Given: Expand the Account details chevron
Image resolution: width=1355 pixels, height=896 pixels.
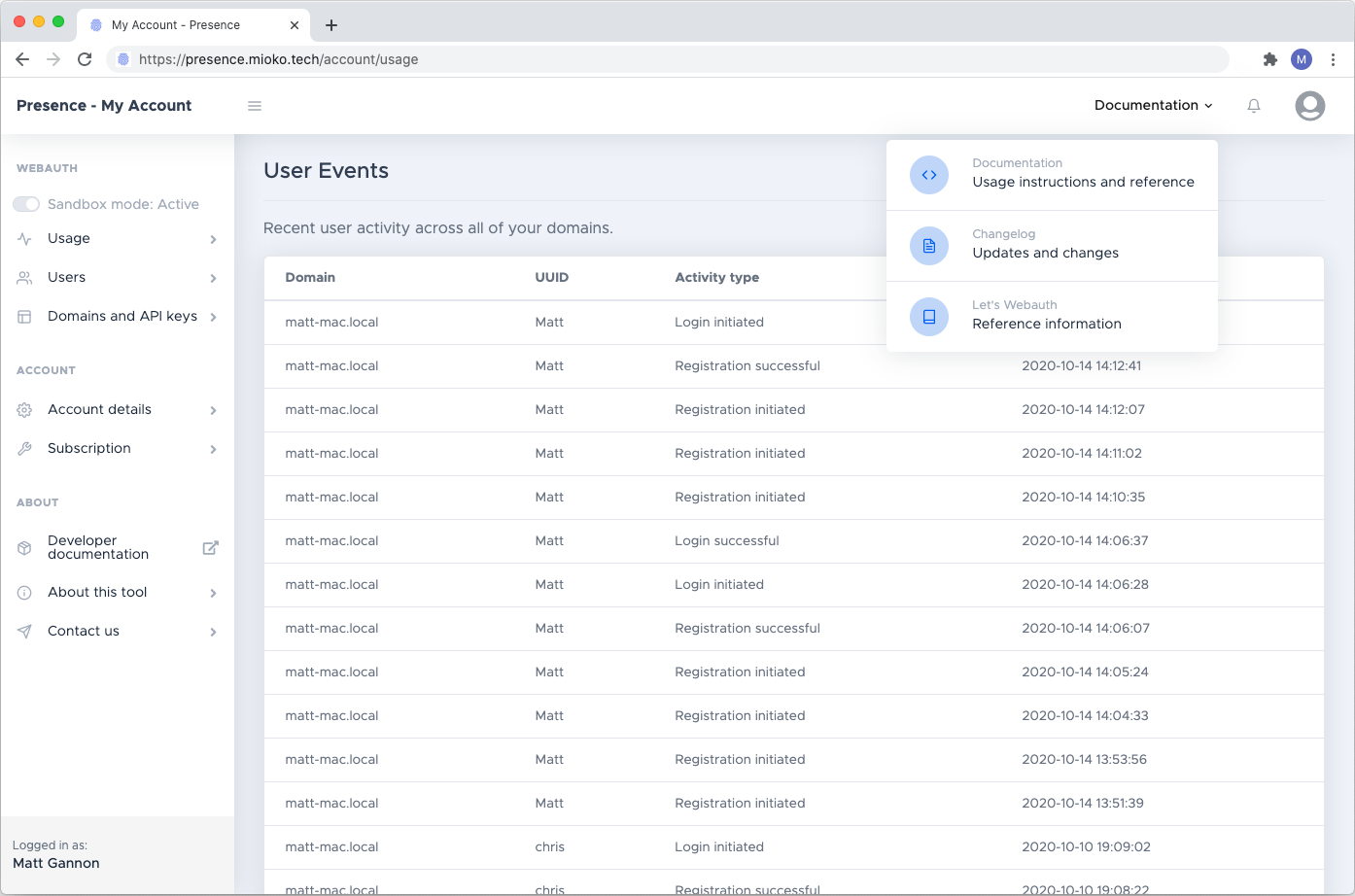Looking at the screenshot, I should [x=213, y=410].
